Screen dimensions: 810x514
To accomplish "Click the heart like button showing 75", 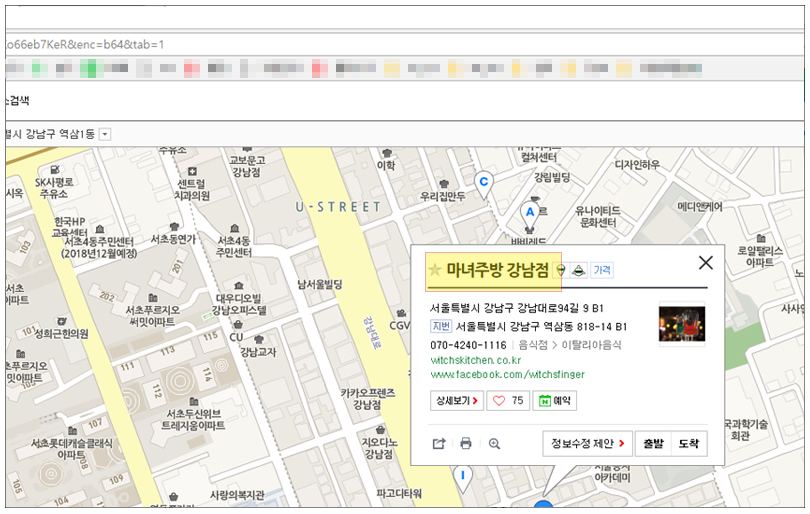I will tap(508, 400).
